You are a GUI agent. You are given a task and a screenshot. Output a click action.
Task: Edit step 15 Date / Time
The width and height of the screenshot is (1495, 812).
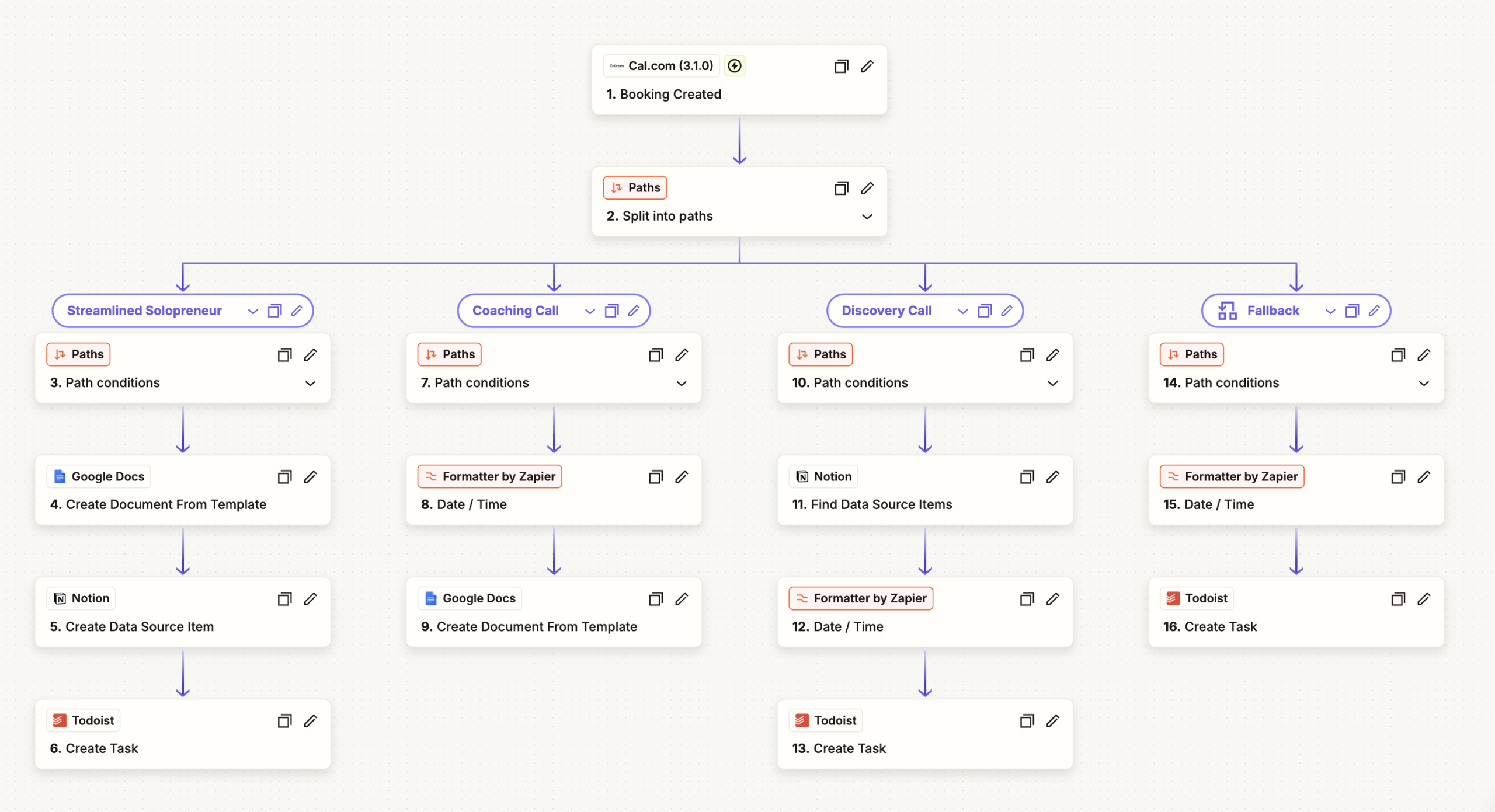(1424, 477)
